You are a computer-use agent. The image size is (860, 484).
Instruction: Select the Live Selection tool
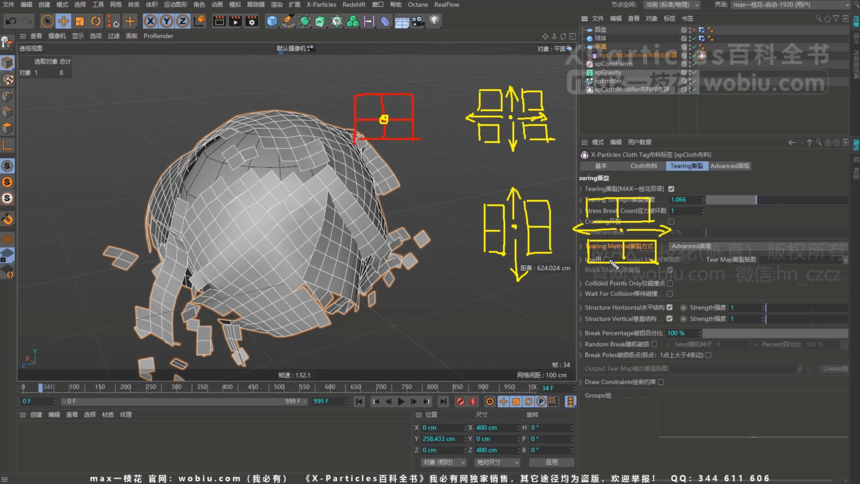tap(47, 21)
